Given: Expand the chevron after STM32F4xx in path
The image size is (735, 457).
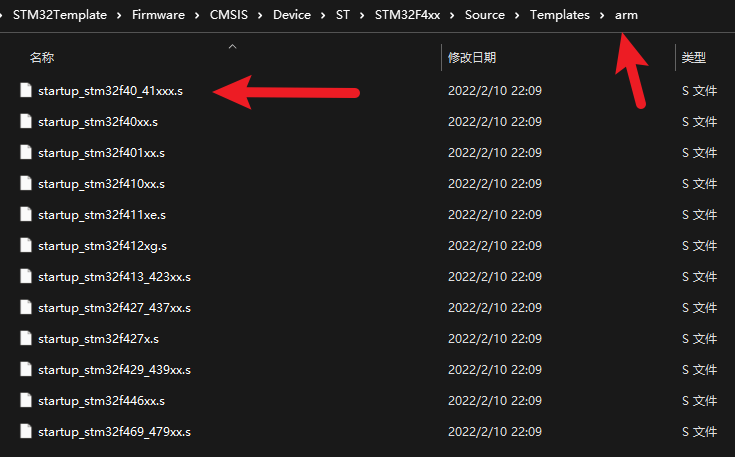Looking at the screenshot, I should click(453, 16).
